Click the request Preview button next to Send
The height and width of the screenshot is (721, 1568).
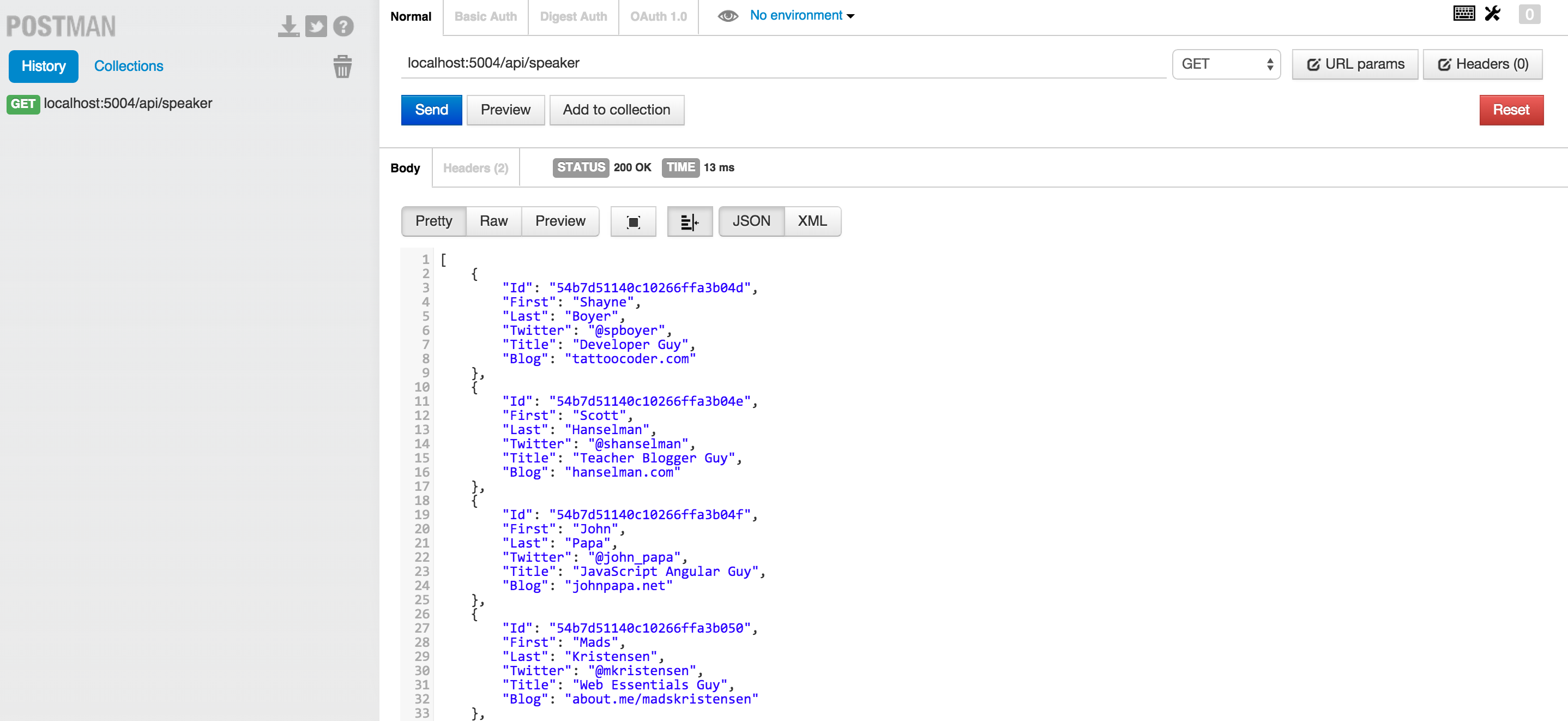[505, 110]
